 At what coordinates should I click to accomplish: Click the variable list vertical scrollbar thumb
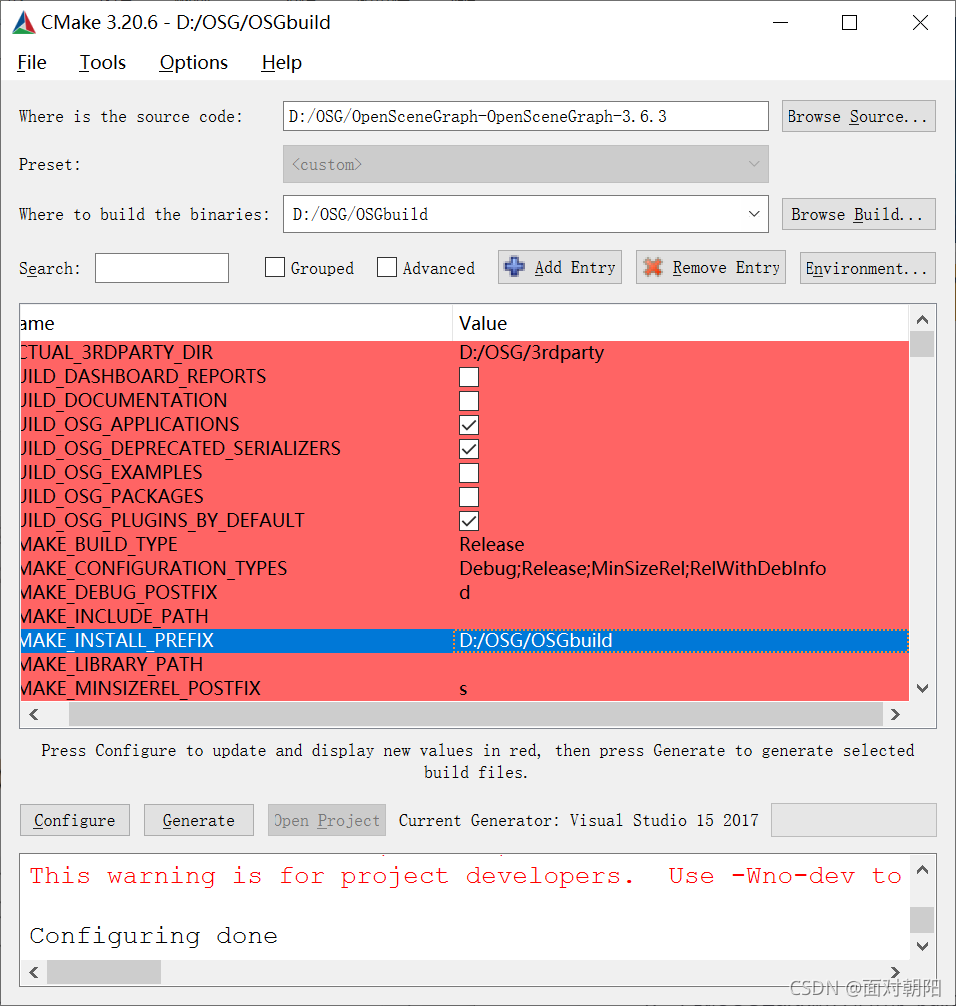(x=922, y=344)
